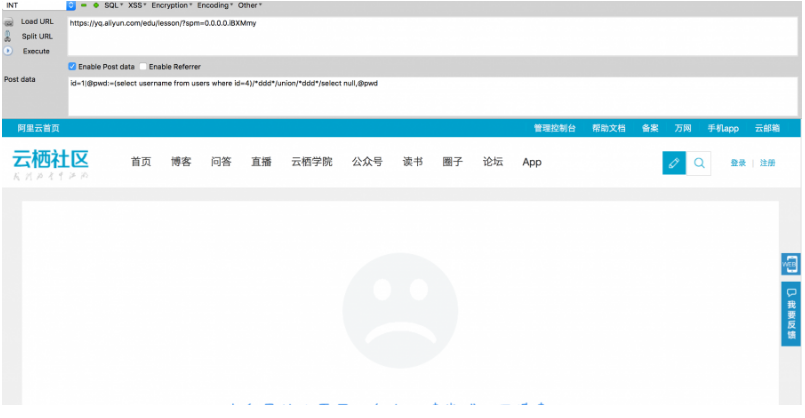Open 管理控制台 link
This screenshot has width=805, height=418.
[554, 128]
